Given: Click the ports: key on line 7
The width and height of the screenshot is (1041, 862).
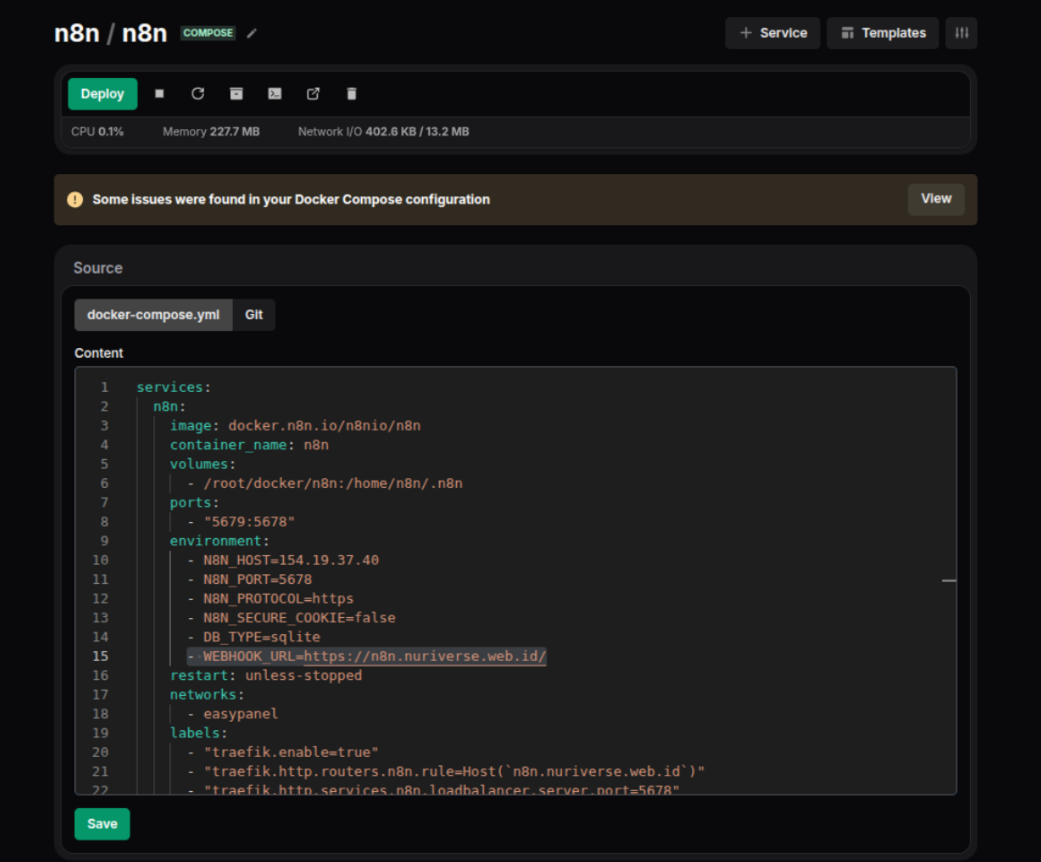Looking at the screenshot, I should (x=195, y=503).
